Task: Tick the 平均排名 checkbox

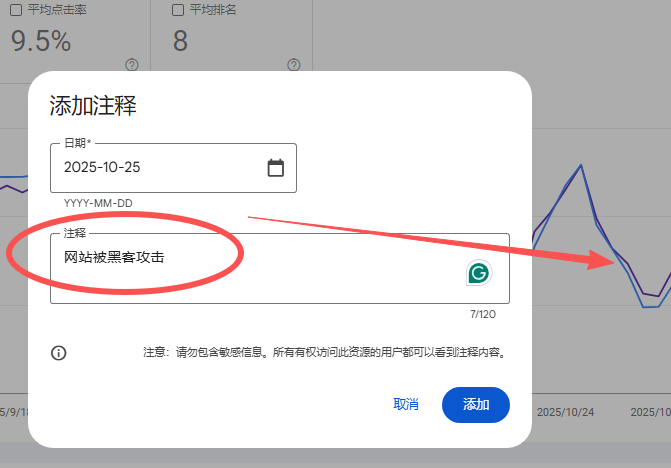Action: (178, 10)
